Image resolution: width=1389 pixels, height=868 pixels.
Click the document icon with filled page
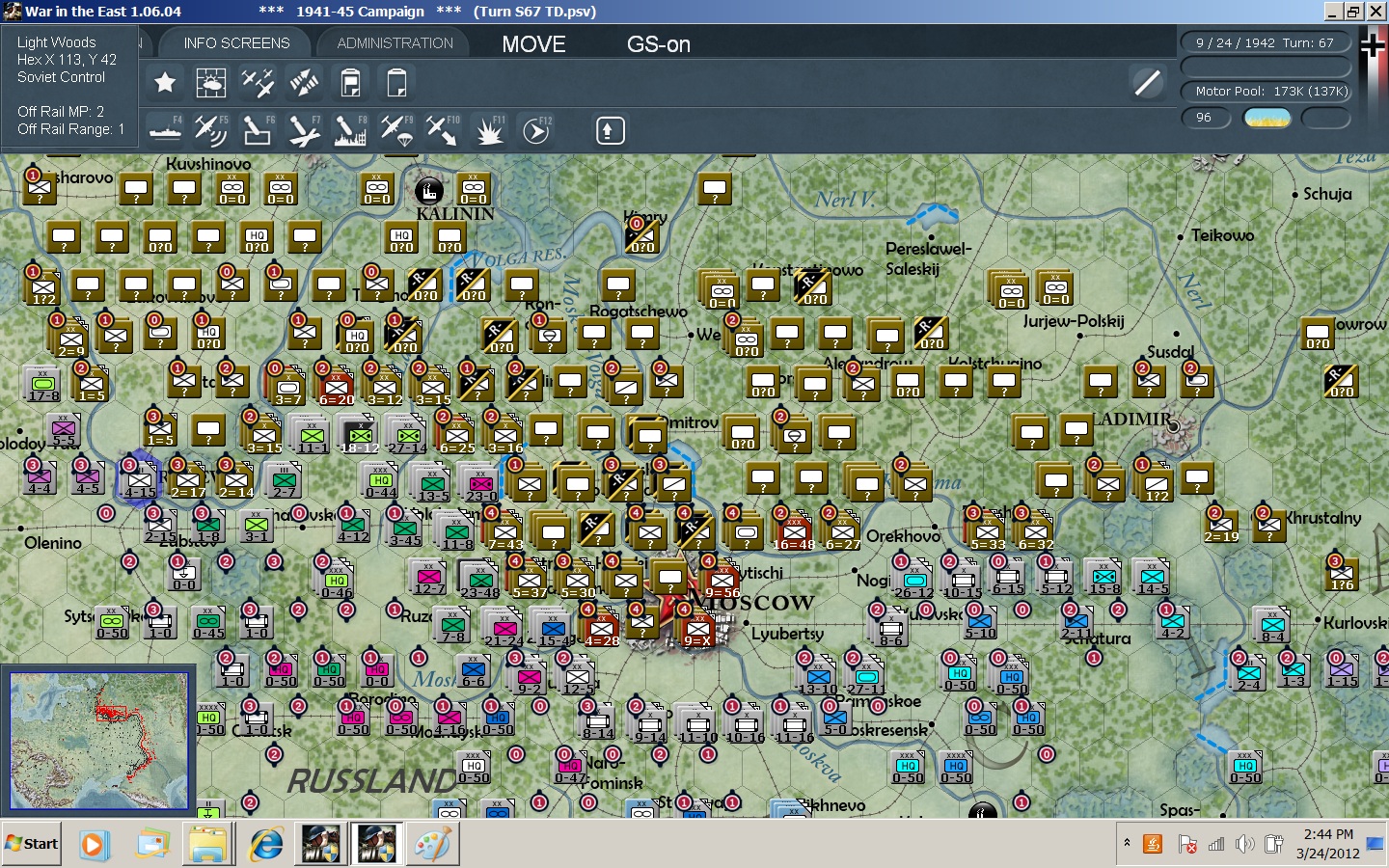[x=350, y=83]
